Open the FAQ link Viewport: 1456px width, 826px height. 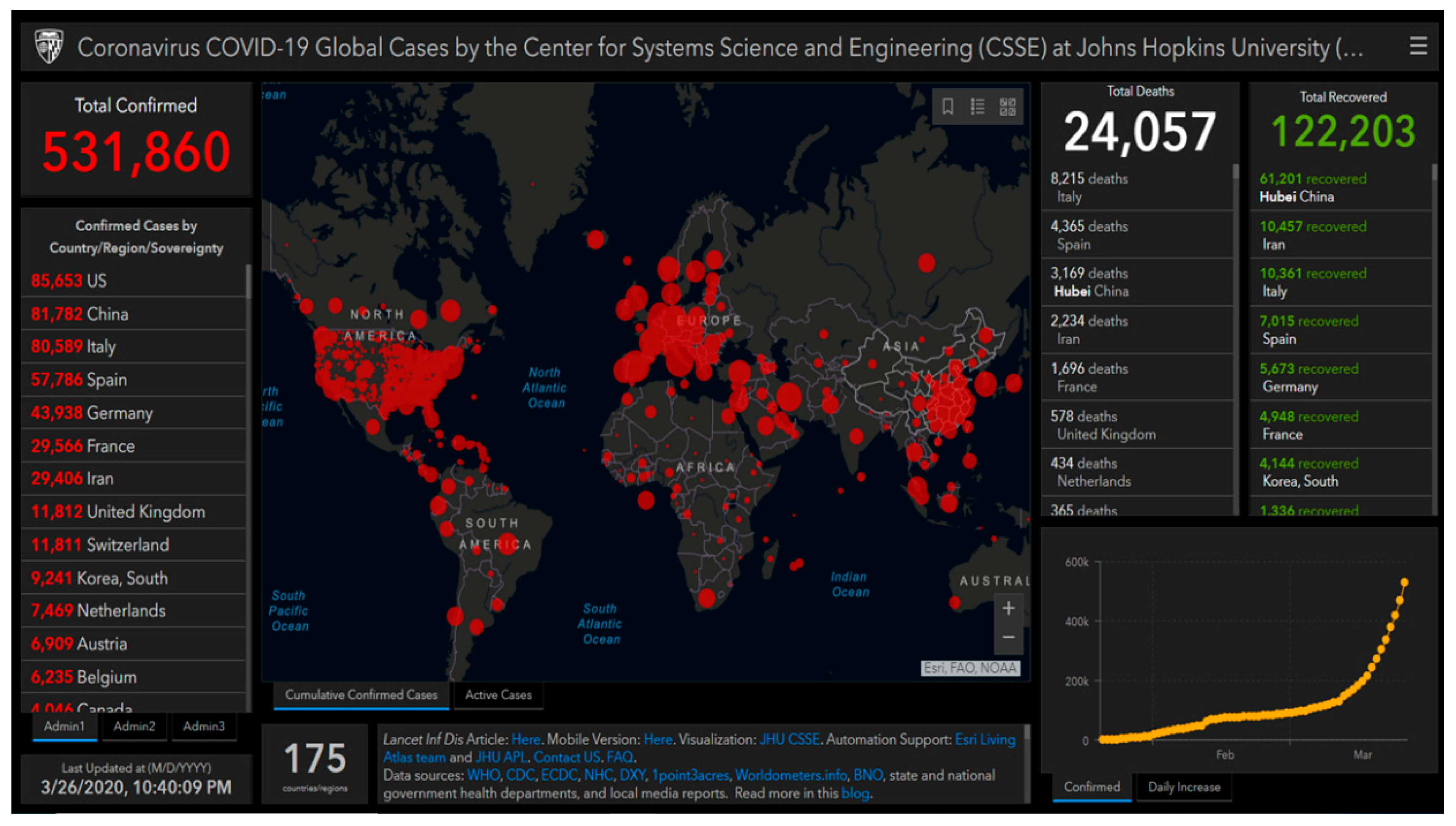point(620,757)
